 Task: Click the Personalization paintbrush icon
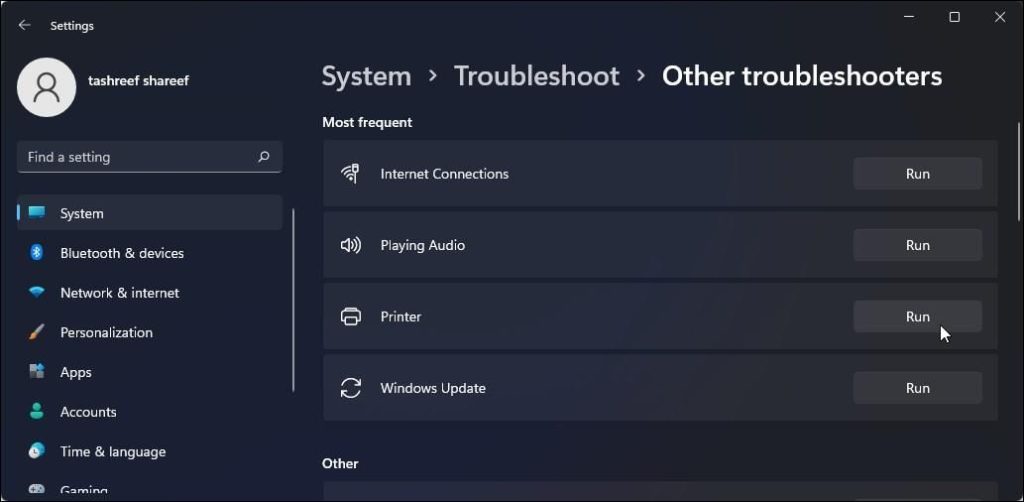37,332
